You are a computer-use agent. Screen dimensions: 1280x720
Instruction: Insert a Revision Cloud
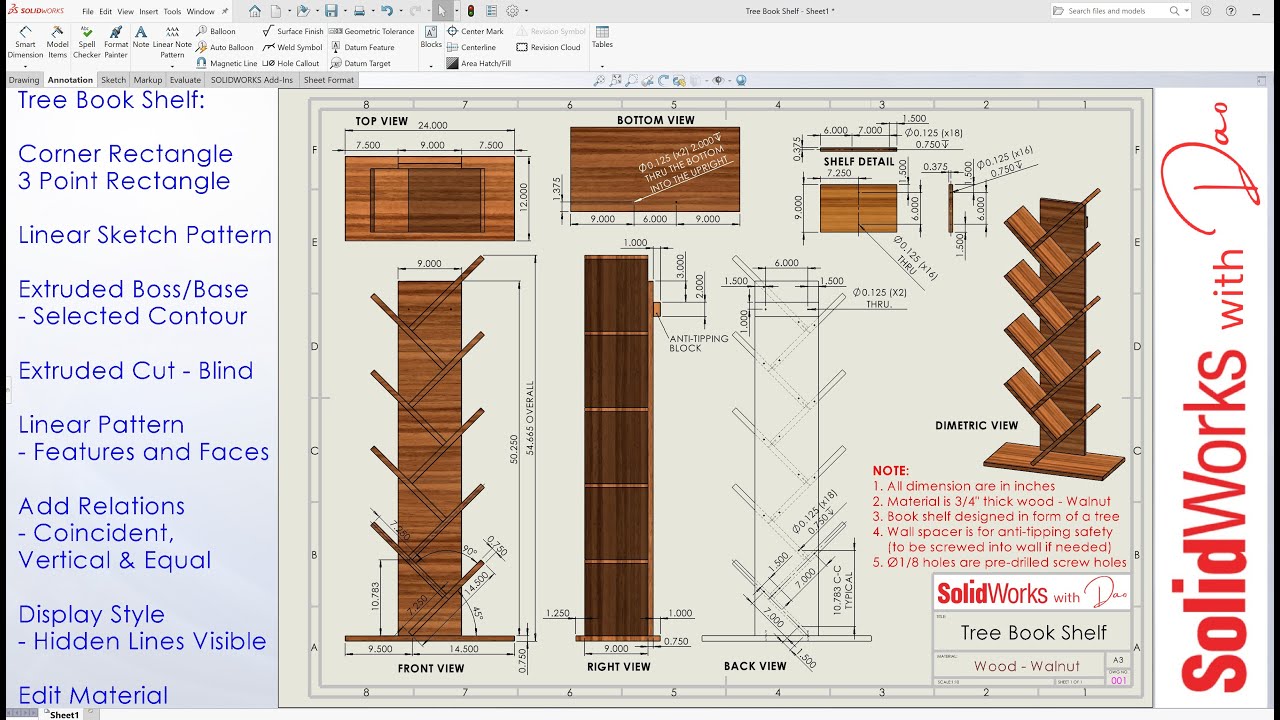[548, 47]
